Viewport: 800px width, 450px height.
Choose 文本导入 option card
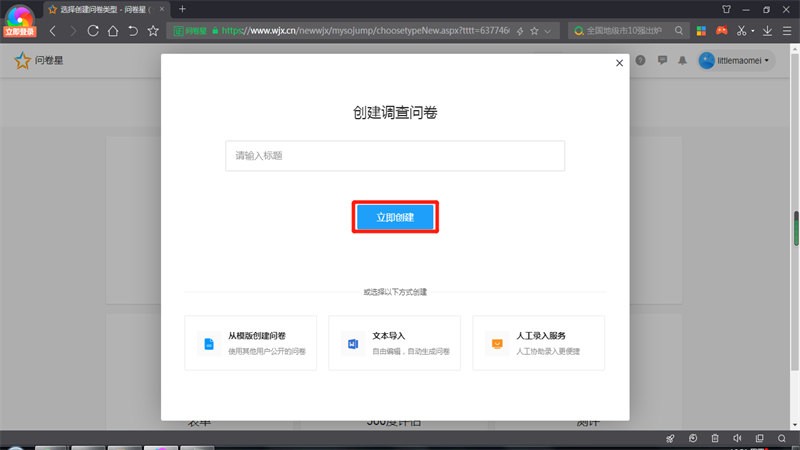pyautogui.click(x=394, y=343)
